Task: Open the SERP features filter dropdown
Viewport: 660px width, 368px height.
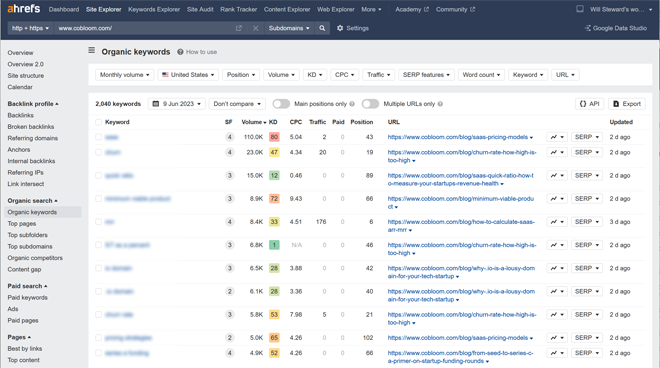Action: click(x=426, y=75)
